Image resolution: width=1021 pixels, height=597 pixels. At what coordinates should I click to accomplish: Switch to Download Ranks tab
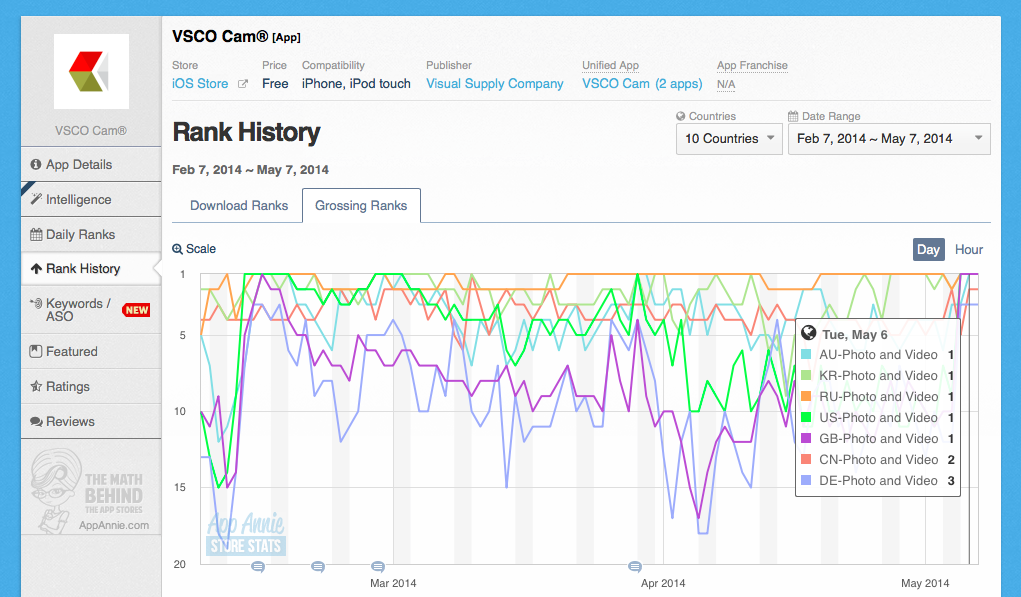[239, 206]
